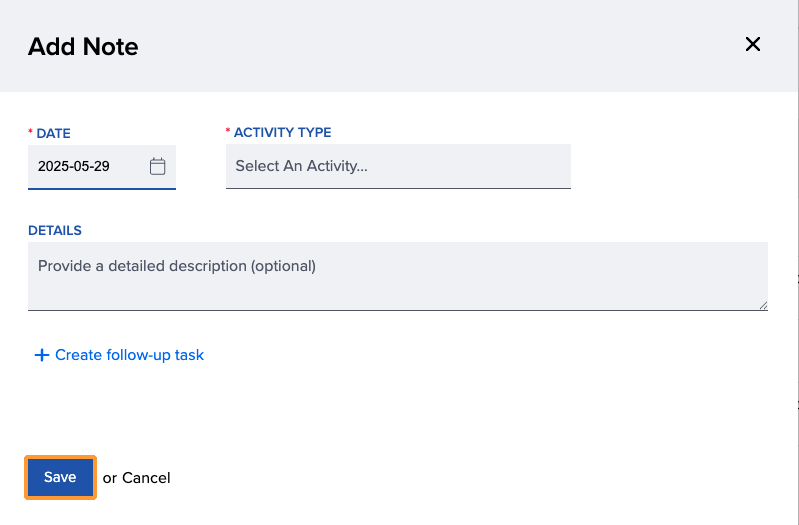
Task: Expand the Activity Type dropdown
Action: 398,166
